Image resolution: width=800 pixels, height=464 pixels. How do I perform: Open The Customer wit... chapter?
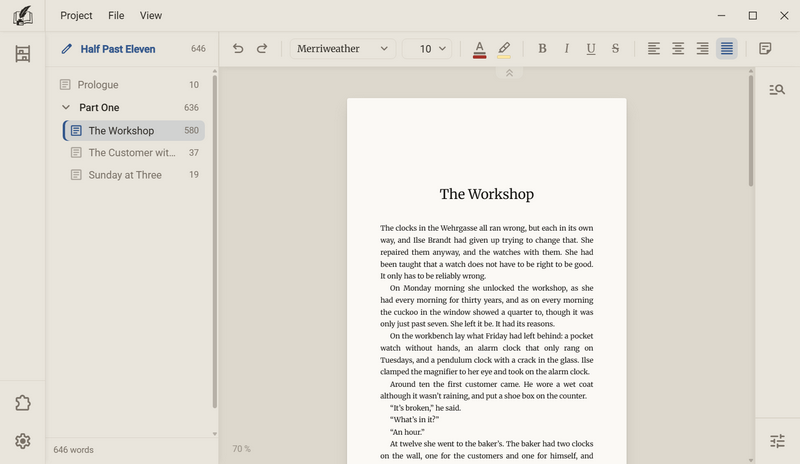coord(134,153)
